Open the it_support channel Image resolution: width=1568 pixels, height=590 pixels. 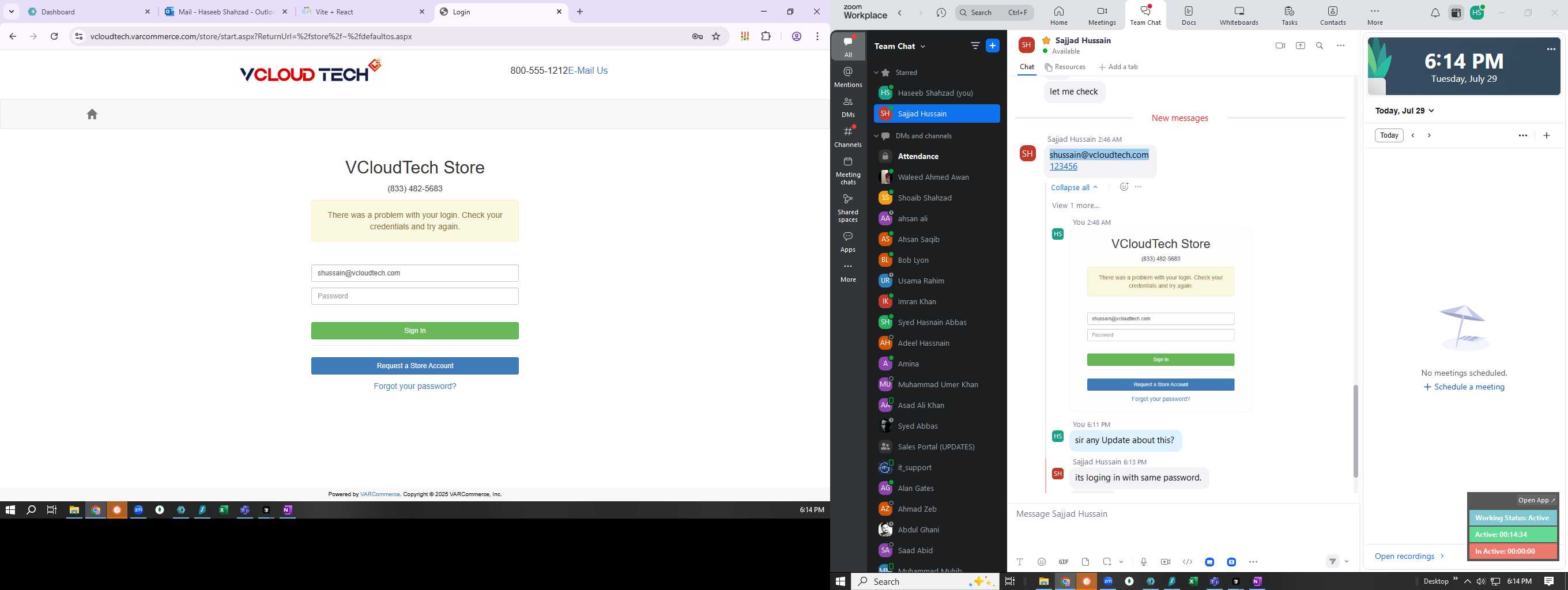click(x=937, y=467)
